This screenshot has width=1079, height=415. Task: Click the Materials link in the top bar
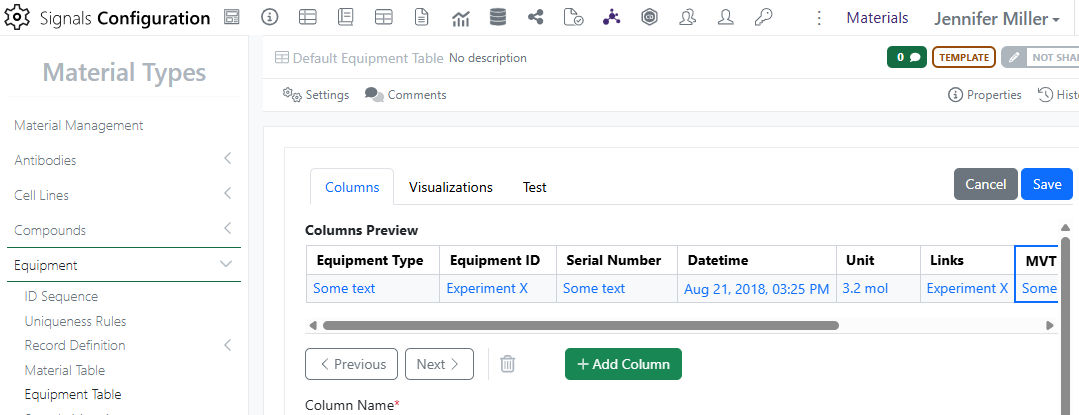(x=877, y=19)
